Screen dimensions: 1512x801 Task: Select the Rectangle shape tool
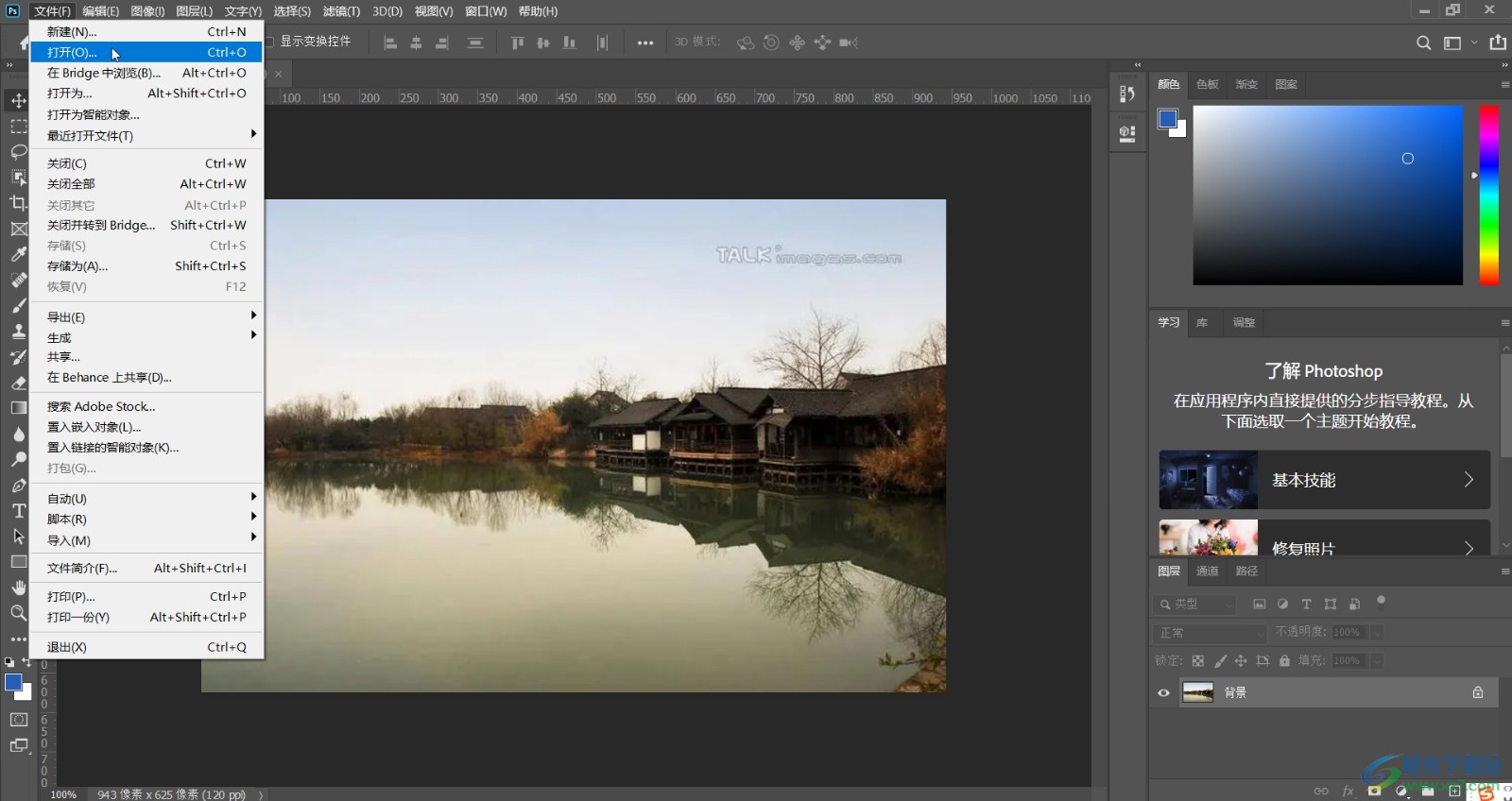(18, 562)
